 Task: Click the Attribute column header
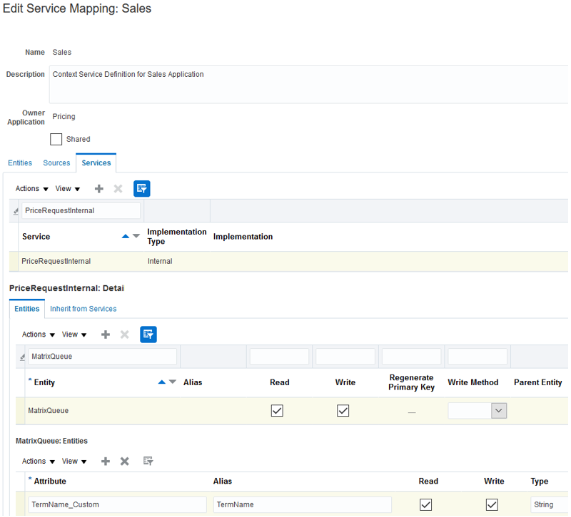click(x=50, y=481)
